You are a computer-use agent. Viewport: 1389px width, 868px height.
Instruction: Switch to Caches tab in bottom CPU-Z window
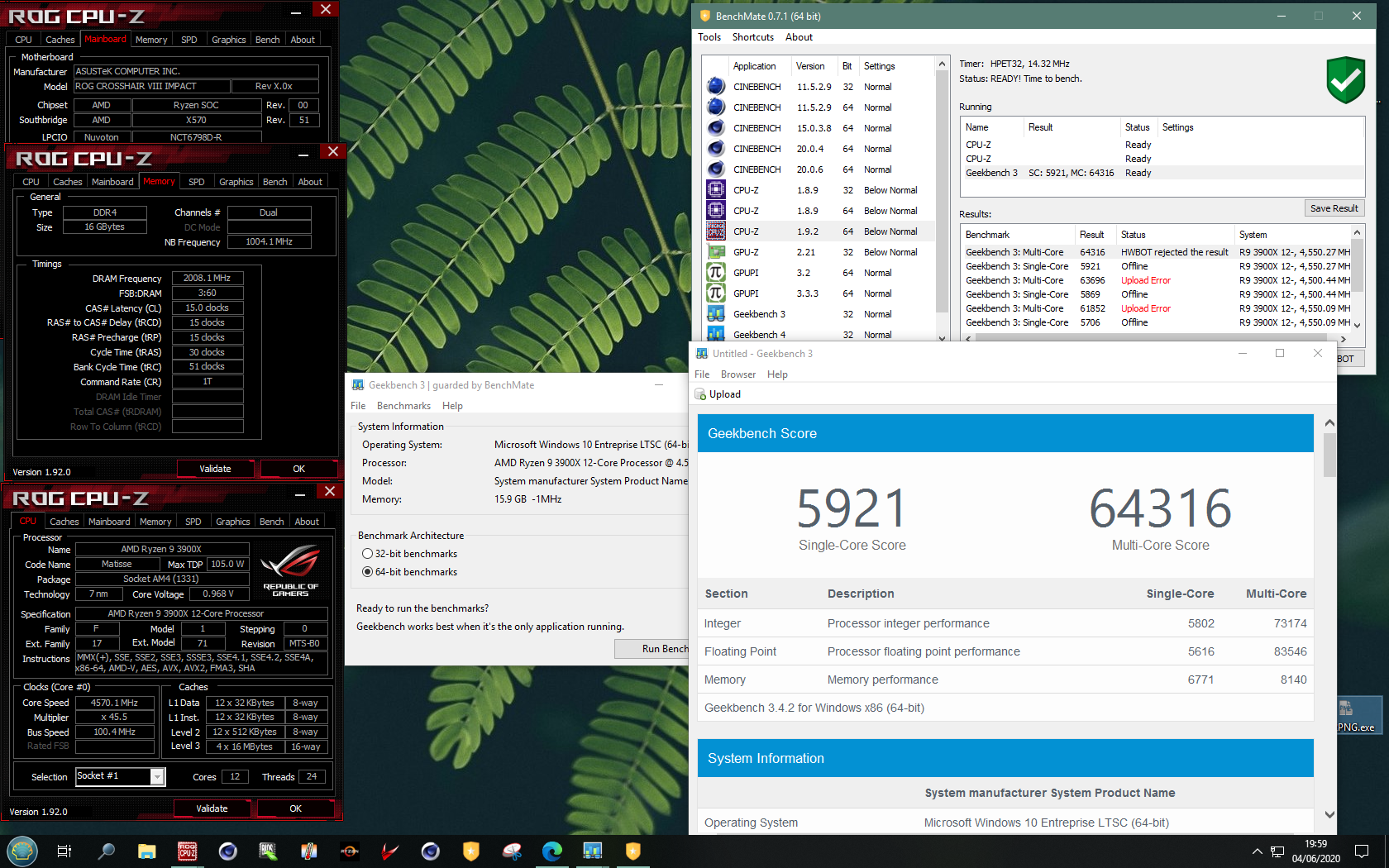coord(64,522)
